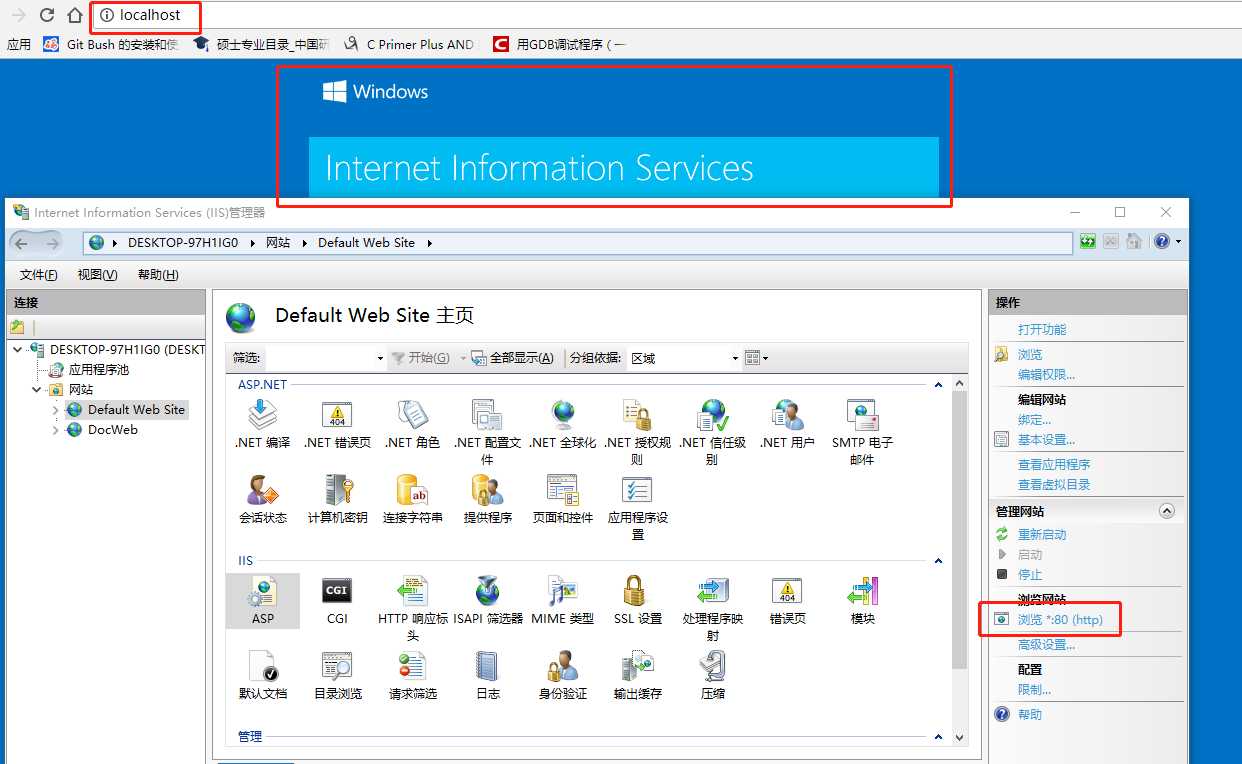
Task: Collapse the ASP.NET group section
Action: pos(938,384)
